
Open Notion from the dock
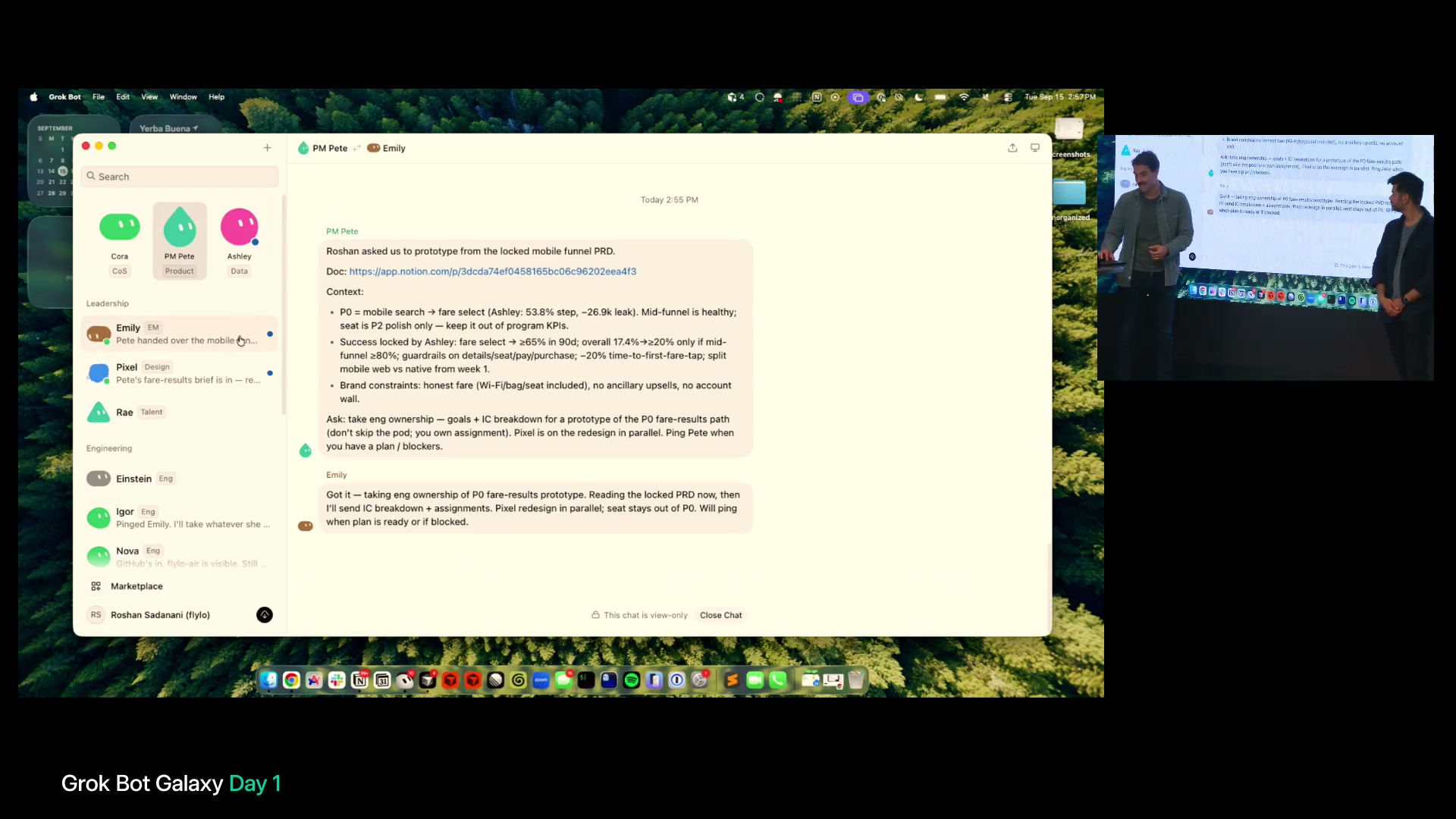359,680
